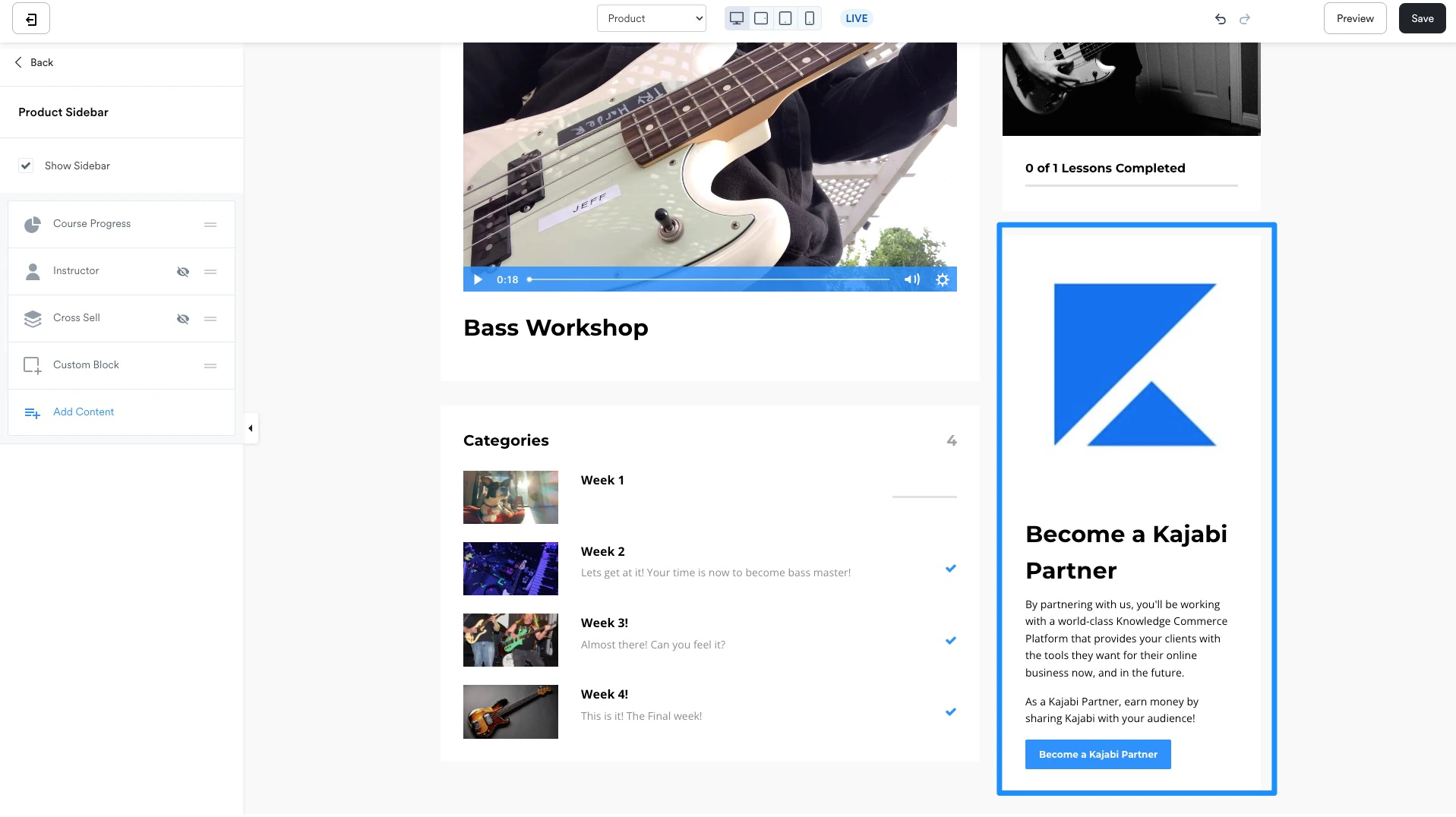
Task: Click the Week 3! completed checkmark
Action: pyautogui.click(x=950, y=640)
